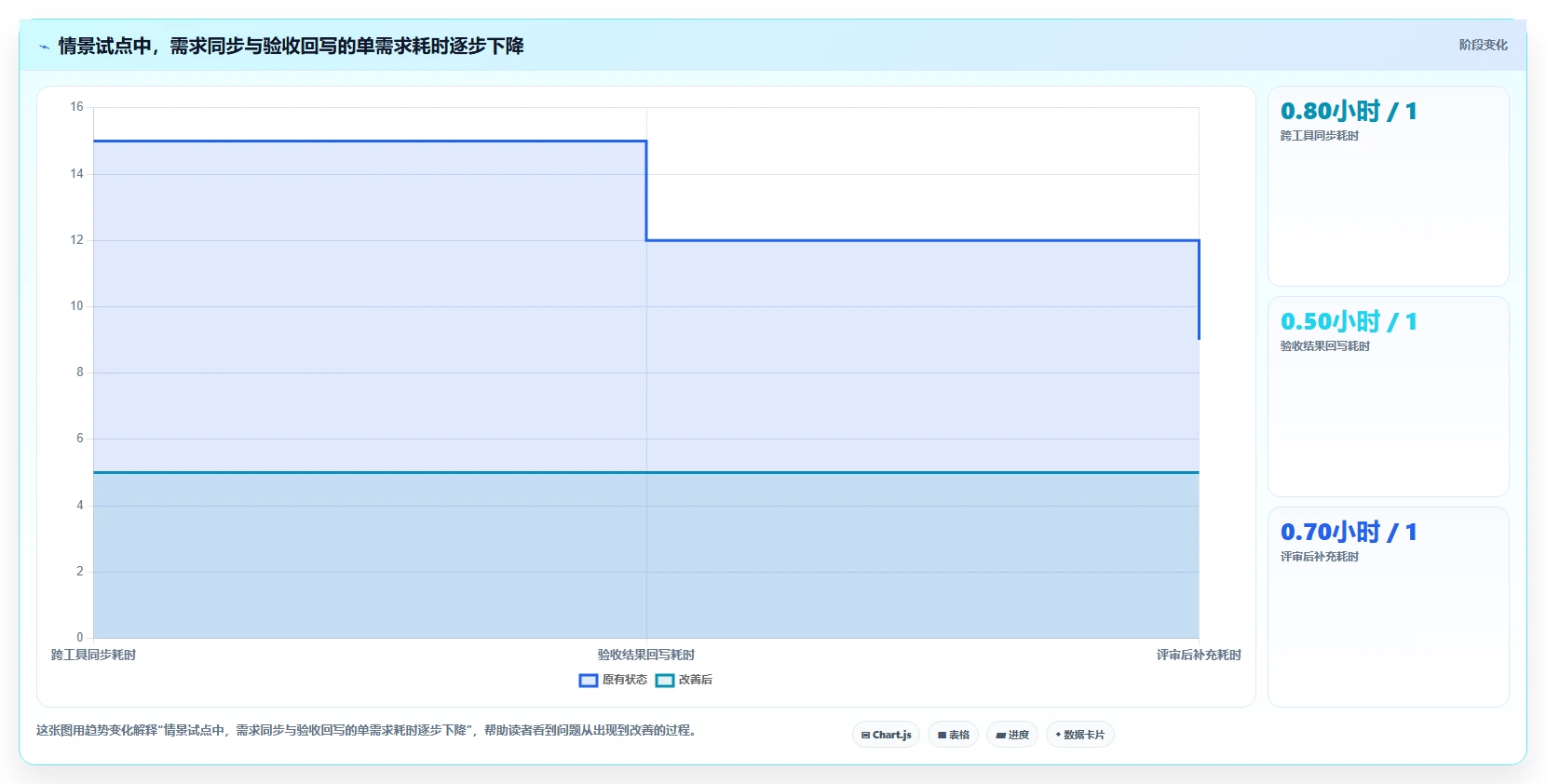This screenshot has width=1546, height=784.
Task: Click x-axis label 跨工具同步耗时
Action: (x=93, y=656)
